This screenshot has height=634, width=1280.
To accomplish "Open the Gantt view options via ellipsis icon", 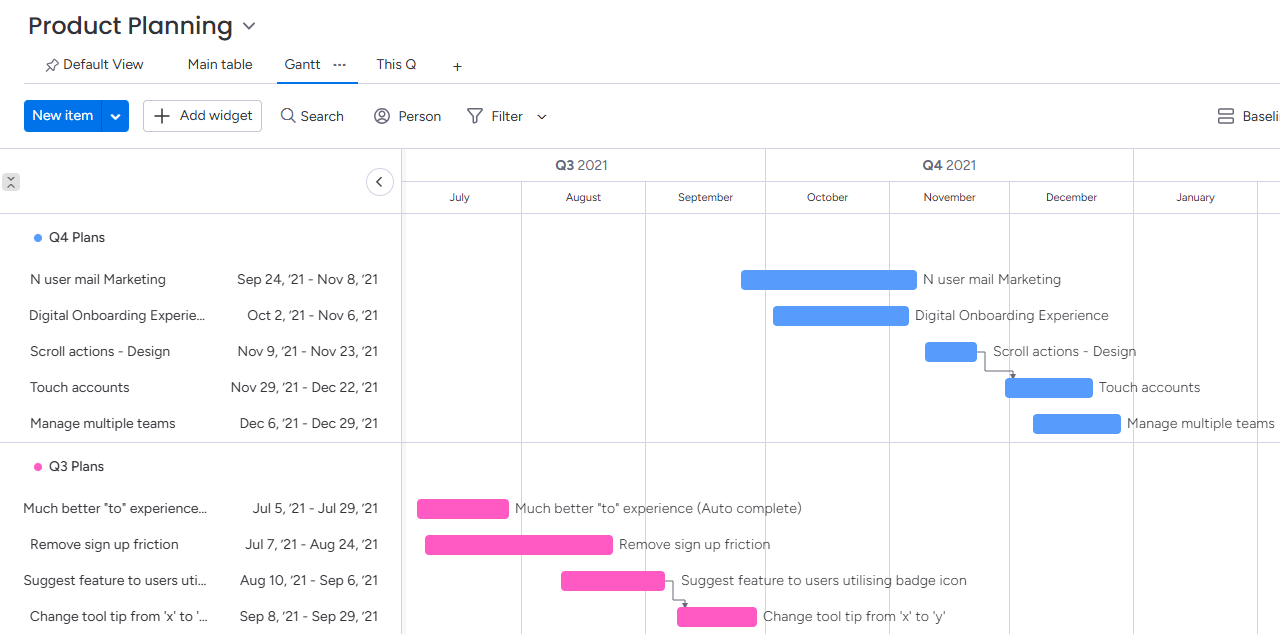I will click(x=339, y=64).
